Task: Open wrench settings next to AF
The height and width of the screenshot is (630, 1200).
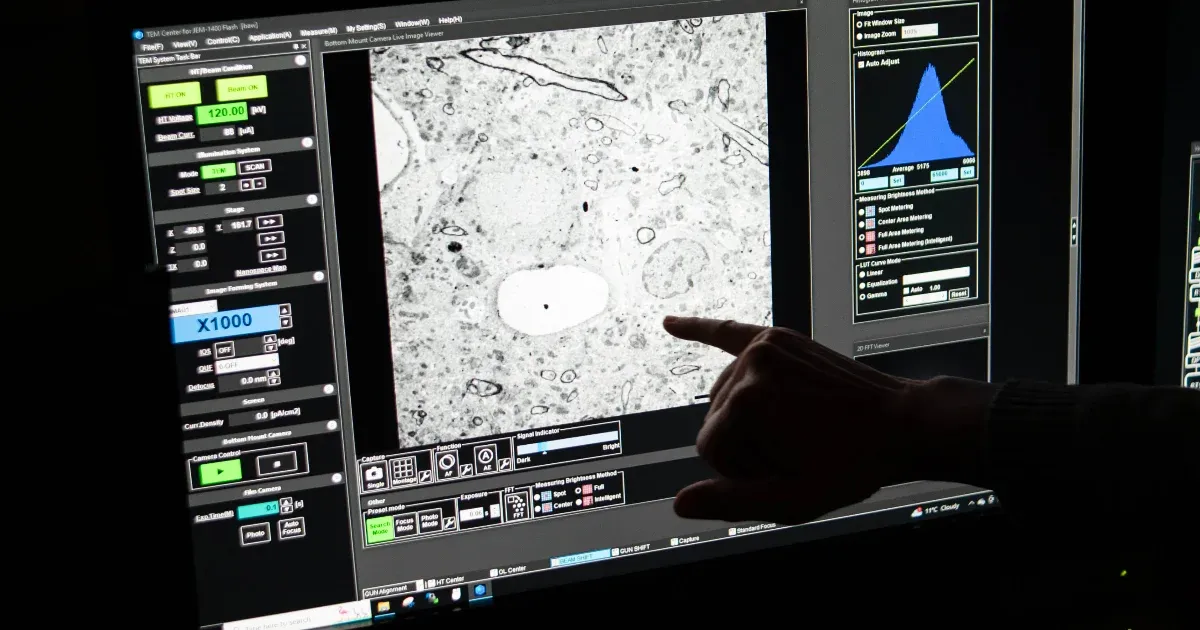Action: (x=466, y=469)
